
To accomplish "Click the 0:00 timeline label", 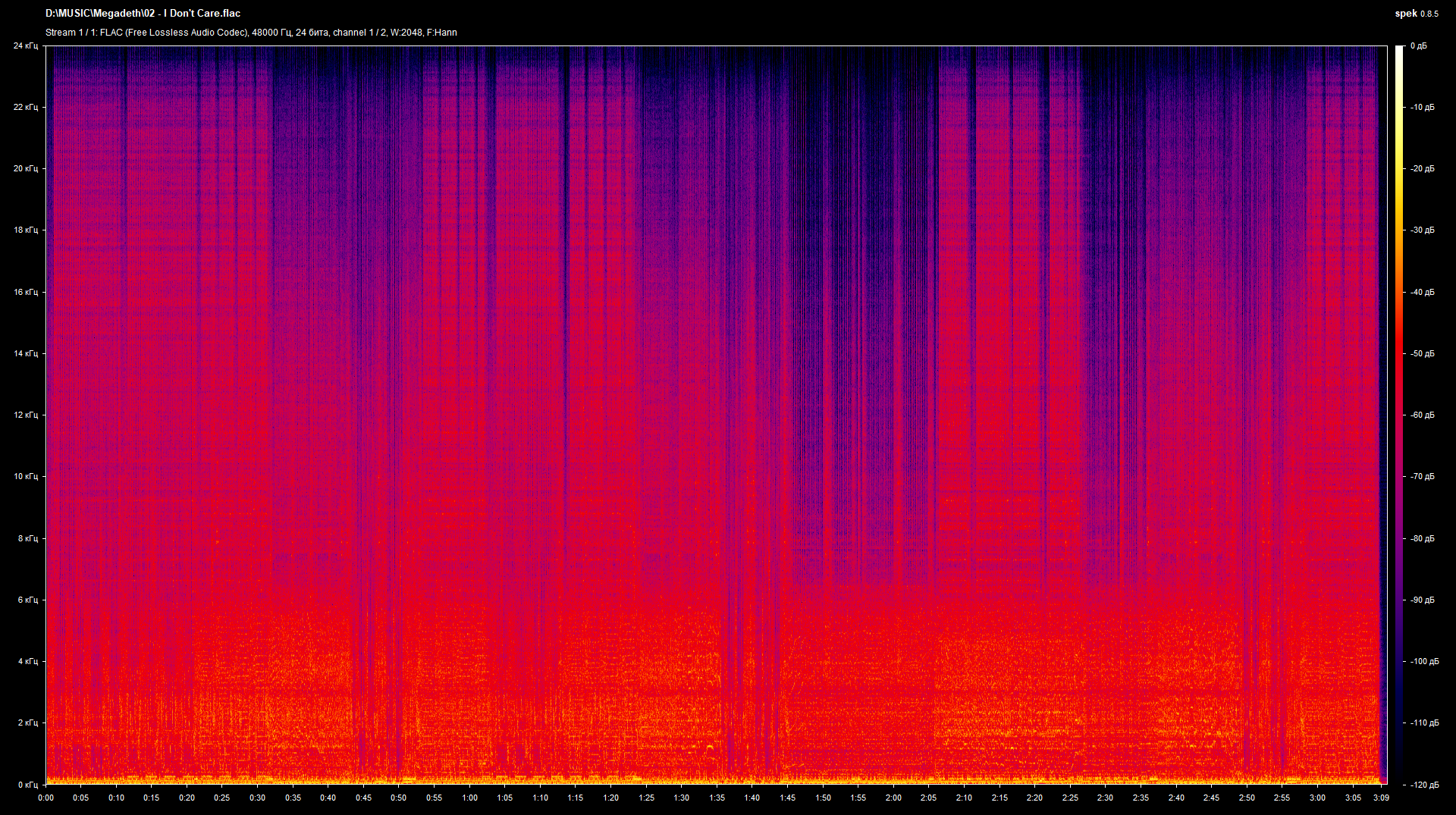I will pyautogui.click(x=47, y=798).
